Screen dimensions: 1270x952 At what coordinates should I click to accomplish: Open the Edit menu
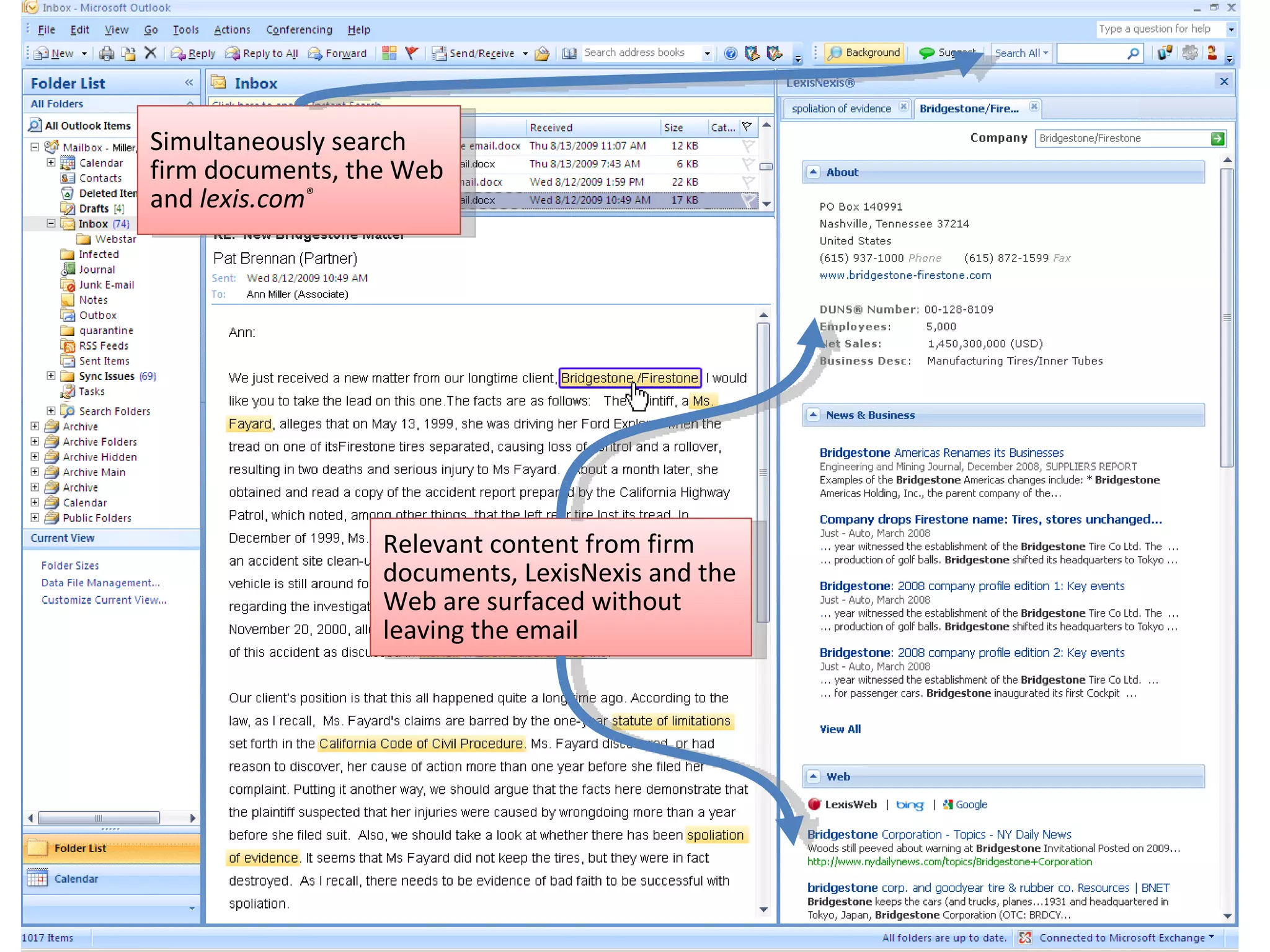[x=79, y=30]
